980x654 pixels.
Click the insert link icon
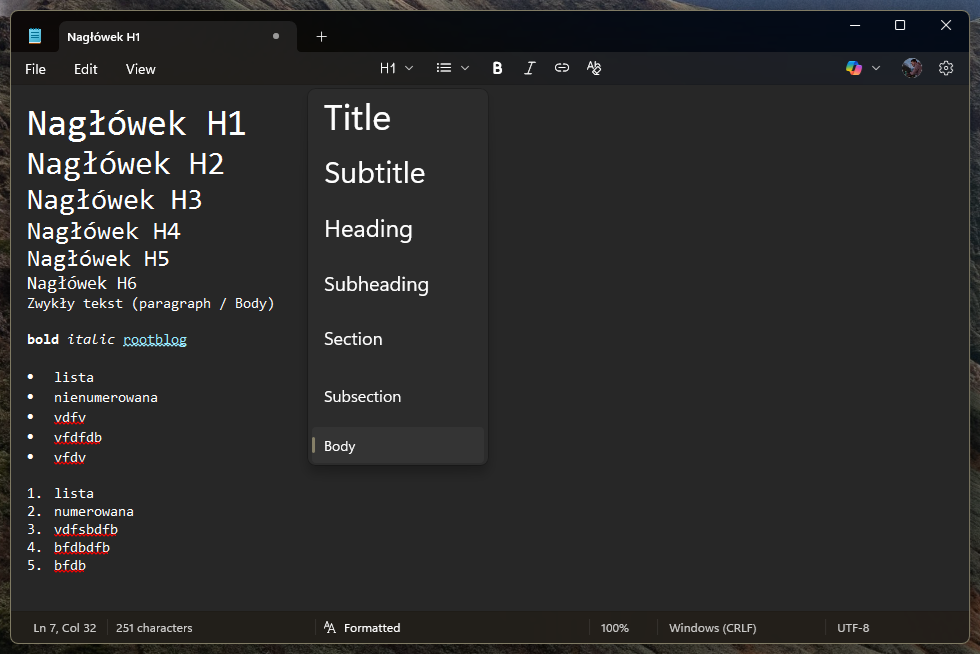tap(562, 68)
